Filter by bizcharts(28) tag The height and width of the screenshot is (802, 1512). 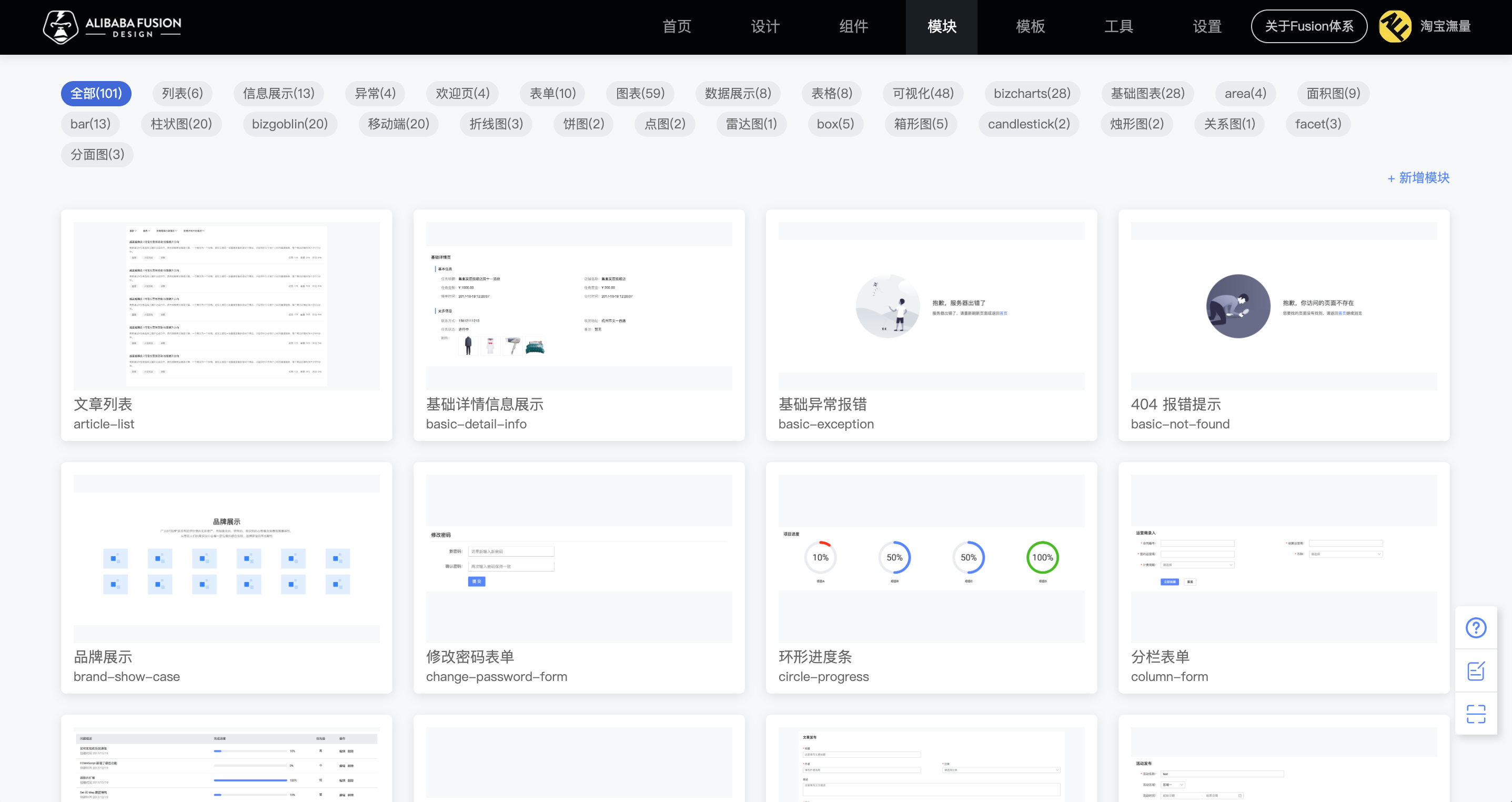(1031, 93)
